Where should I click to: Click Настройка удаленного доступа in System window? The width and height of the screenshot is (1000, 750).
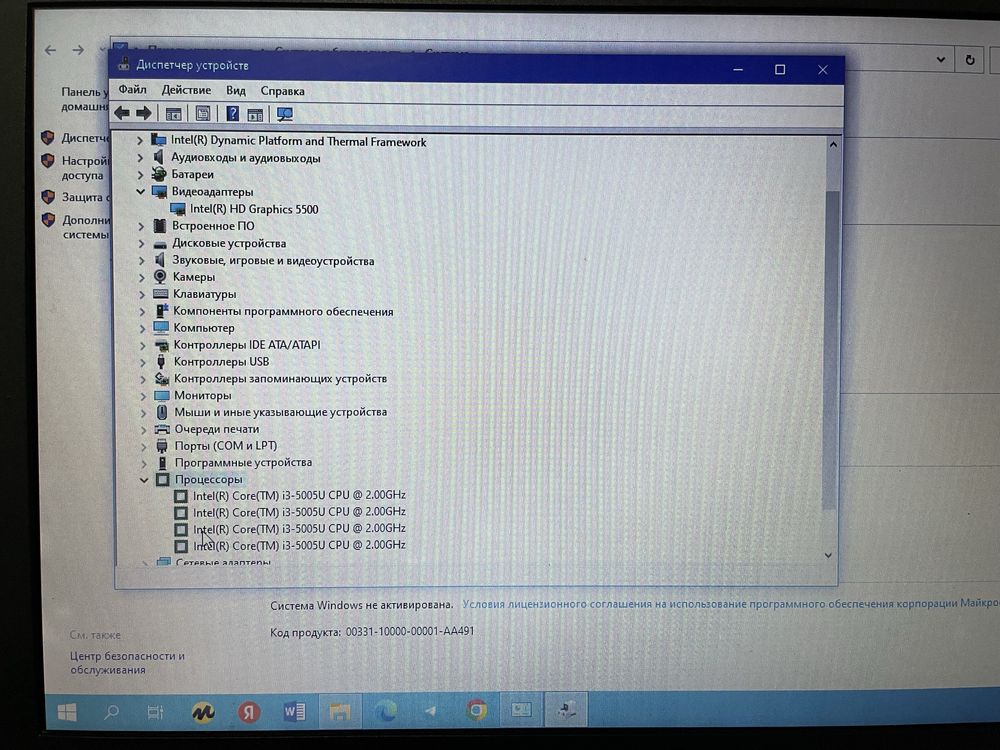tap(85, 168)
